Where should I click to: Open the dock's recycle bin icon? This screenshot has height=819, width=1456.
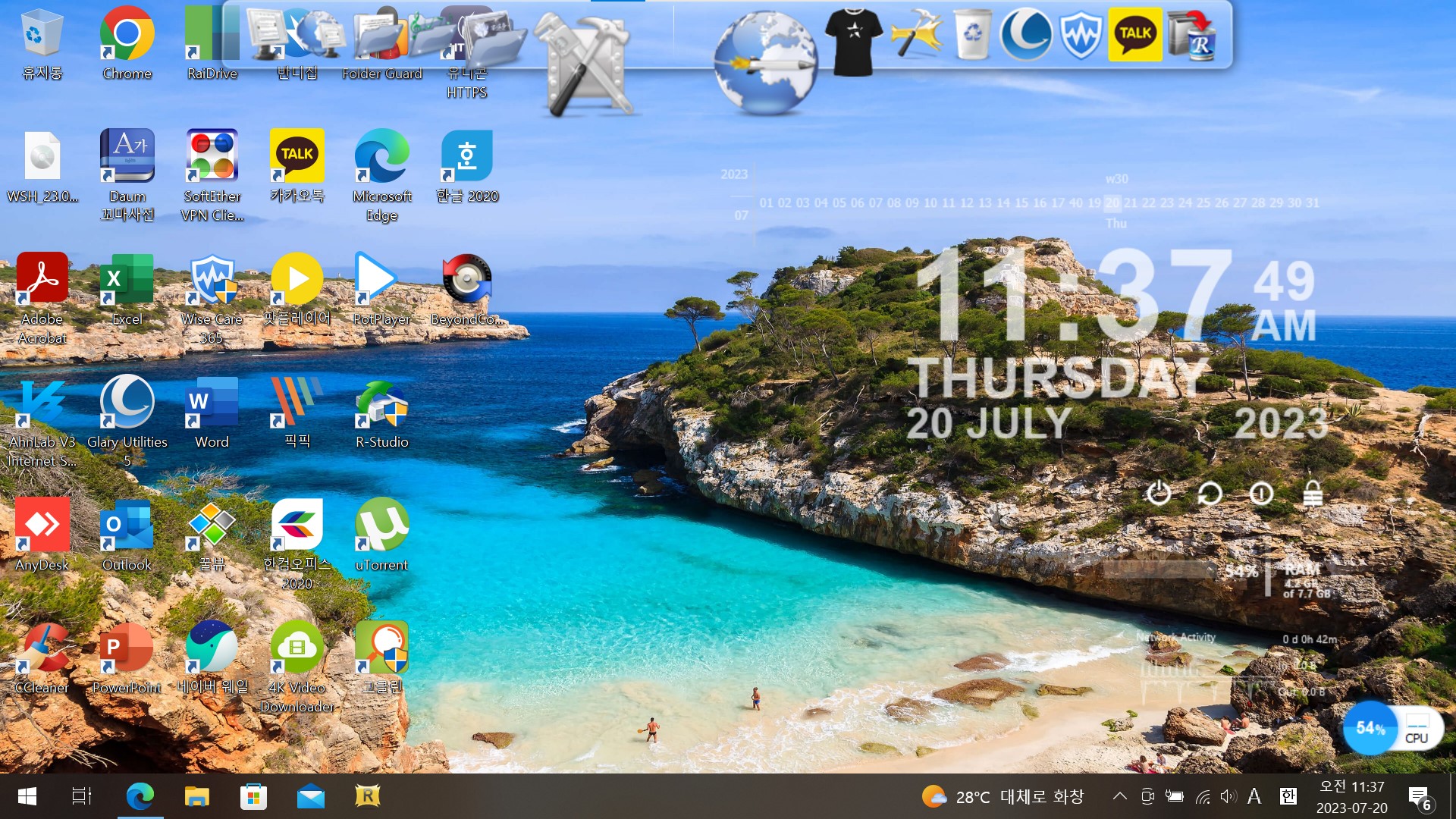[971, 34]
